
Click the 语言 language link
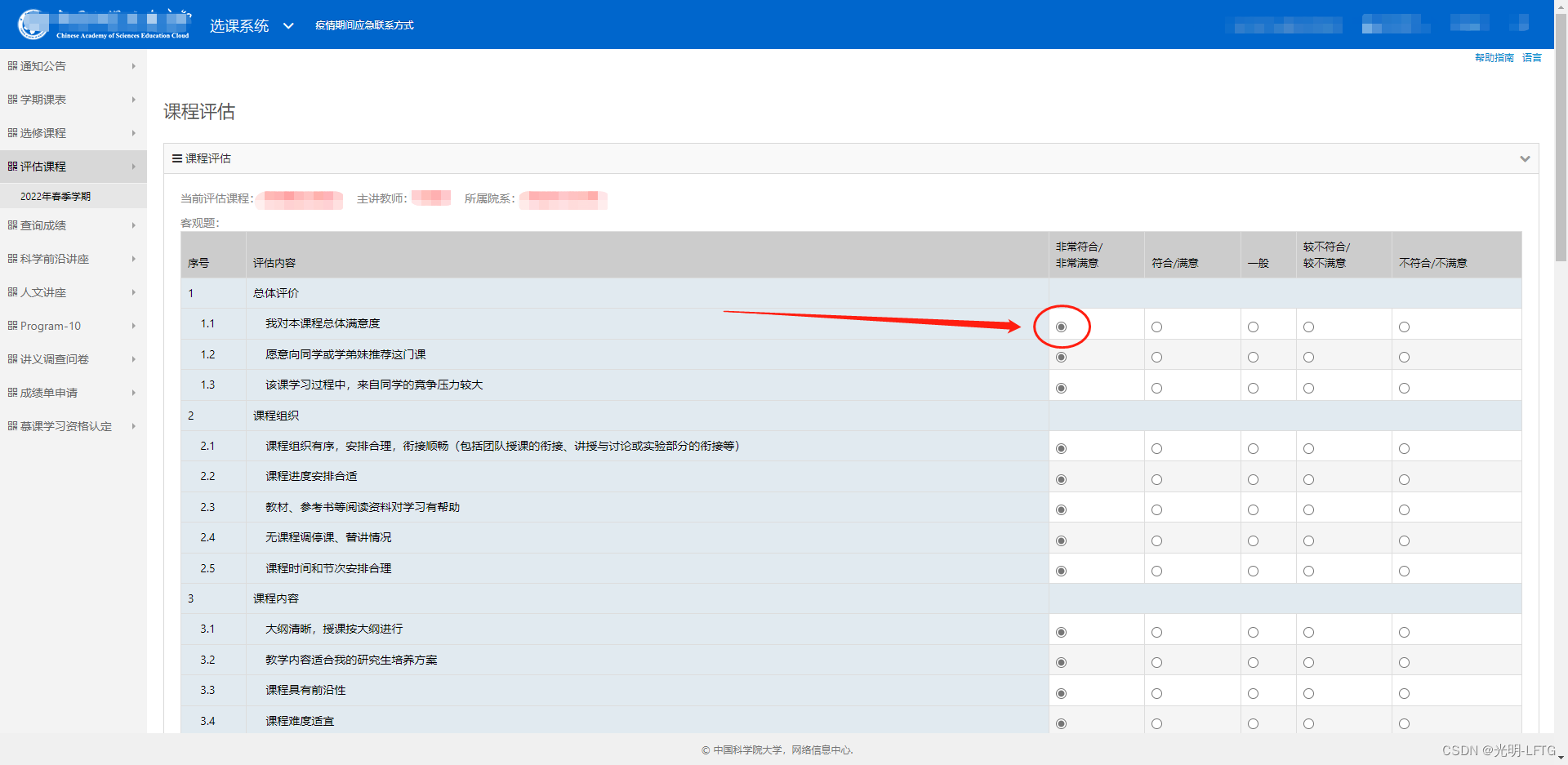[1531, 58]
